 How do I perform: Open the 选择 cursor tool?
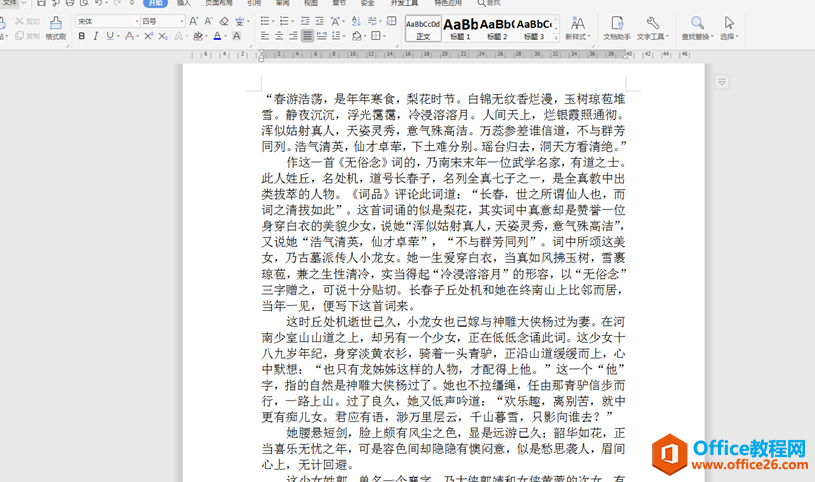pyautogui.click(x=729, y=28)
